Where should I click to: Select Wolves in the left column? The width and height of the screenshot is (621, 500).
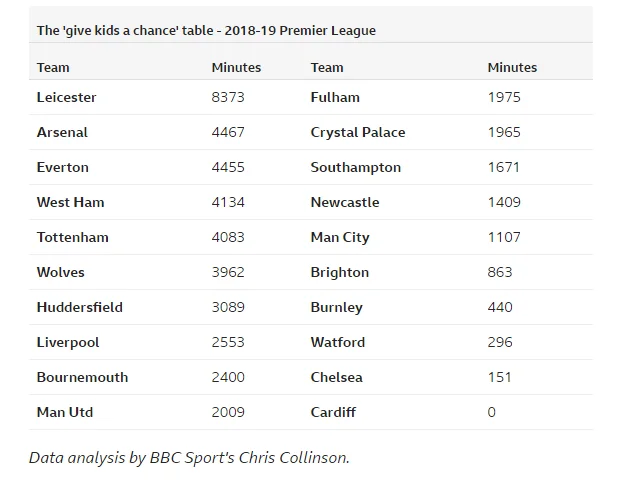click(x=60, y=272)
